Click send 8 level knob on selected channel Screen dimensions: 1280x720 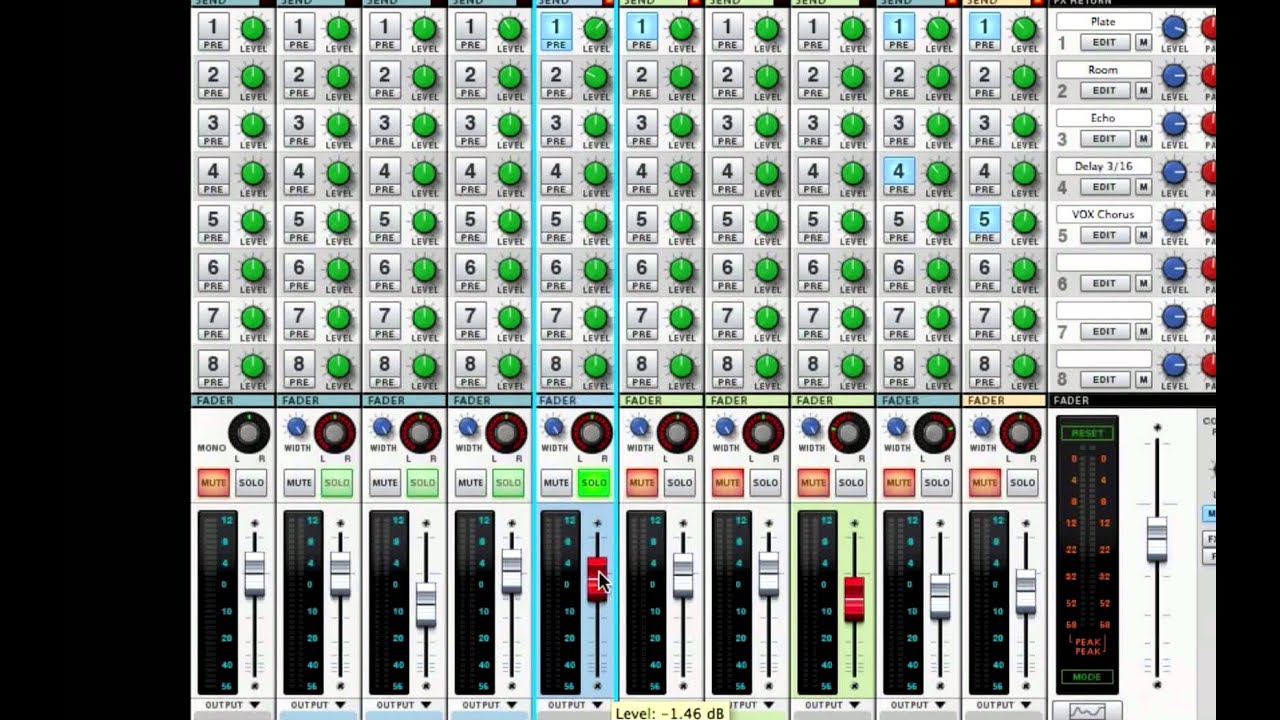tap(596, 364)
